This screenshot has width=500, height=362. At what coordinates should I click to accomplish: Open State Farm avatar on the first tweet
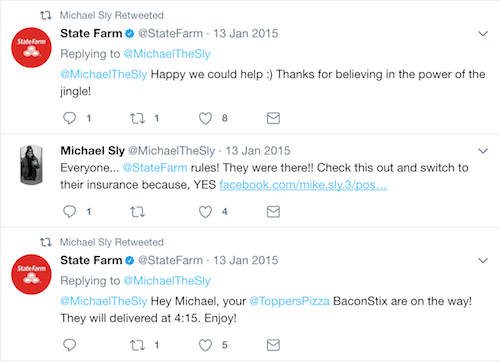(x=31, y=47)
